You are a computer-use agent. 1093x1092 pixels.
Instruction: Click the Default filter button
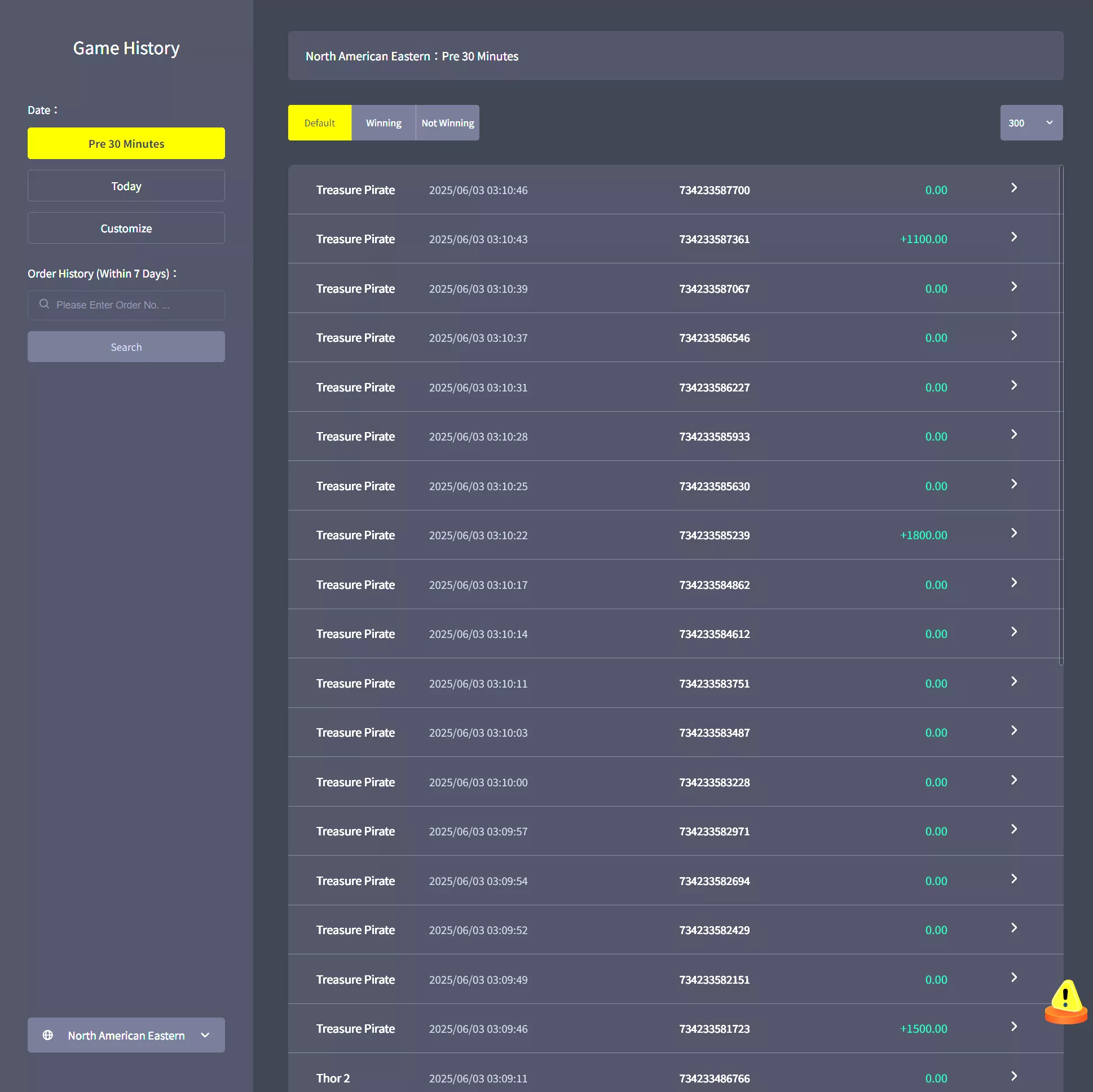320,123
